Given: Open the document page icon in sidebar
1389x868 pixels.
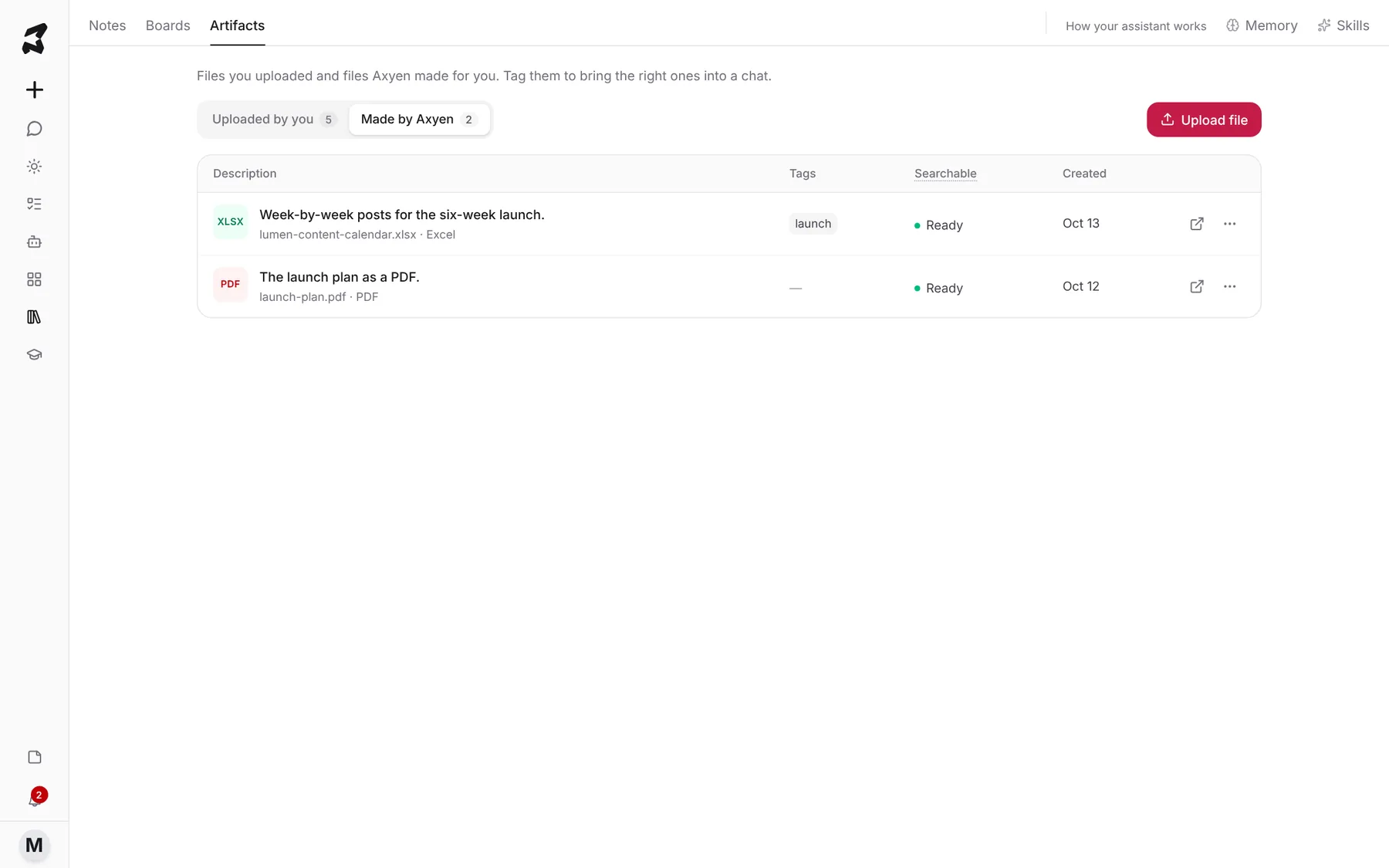Looking at the screenshot, I should tap(34, 757).
